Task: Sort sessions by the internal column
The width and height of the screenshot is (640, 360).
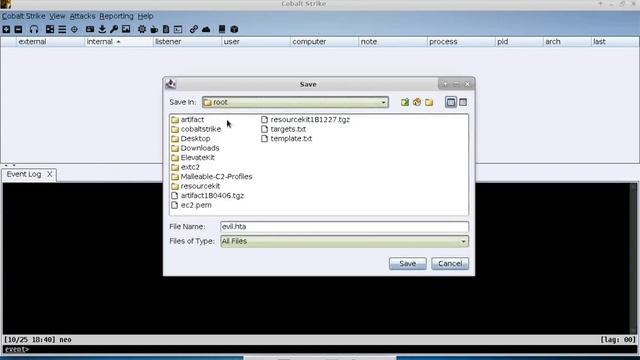Action: [x=119, y=42]
